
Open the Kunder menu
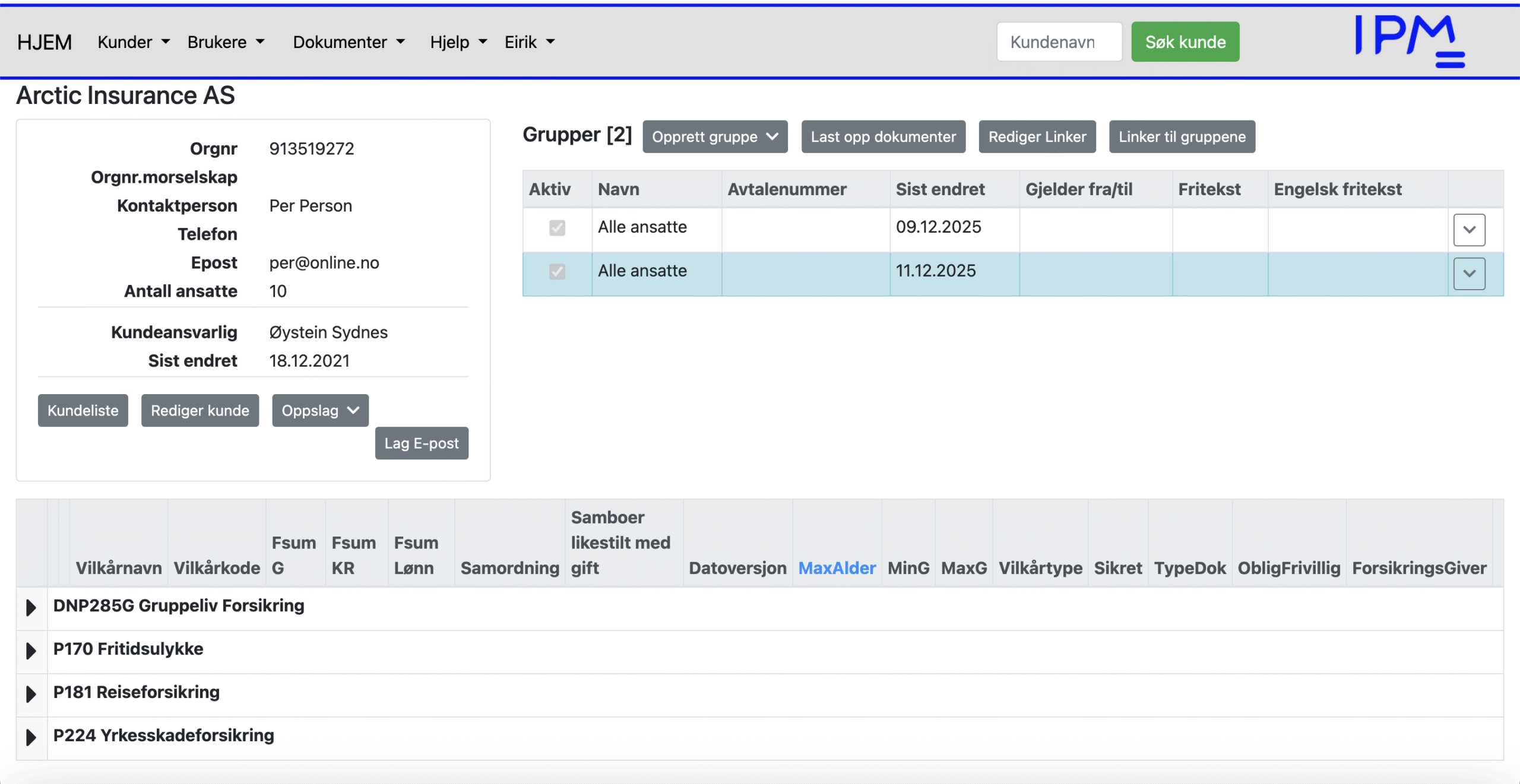pyautogui.click(x=133, y=42)
